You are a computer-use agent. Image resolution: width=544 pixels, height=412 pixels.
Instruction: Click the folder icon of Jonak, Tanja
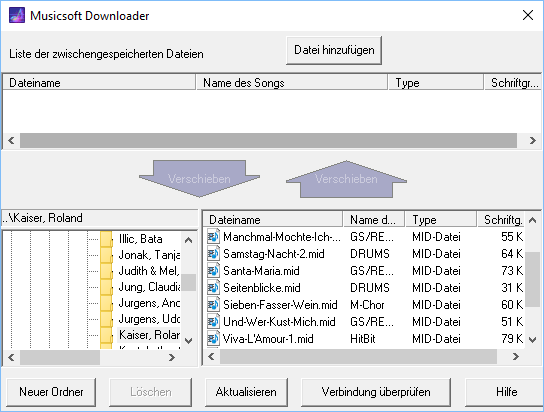click(x=107, y=255)
